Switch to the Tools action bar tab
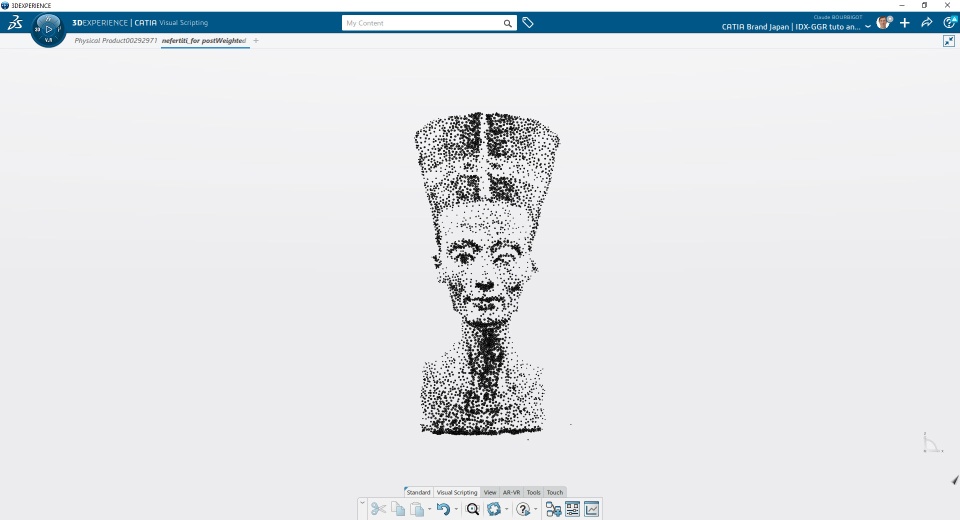 pos(534,492)
